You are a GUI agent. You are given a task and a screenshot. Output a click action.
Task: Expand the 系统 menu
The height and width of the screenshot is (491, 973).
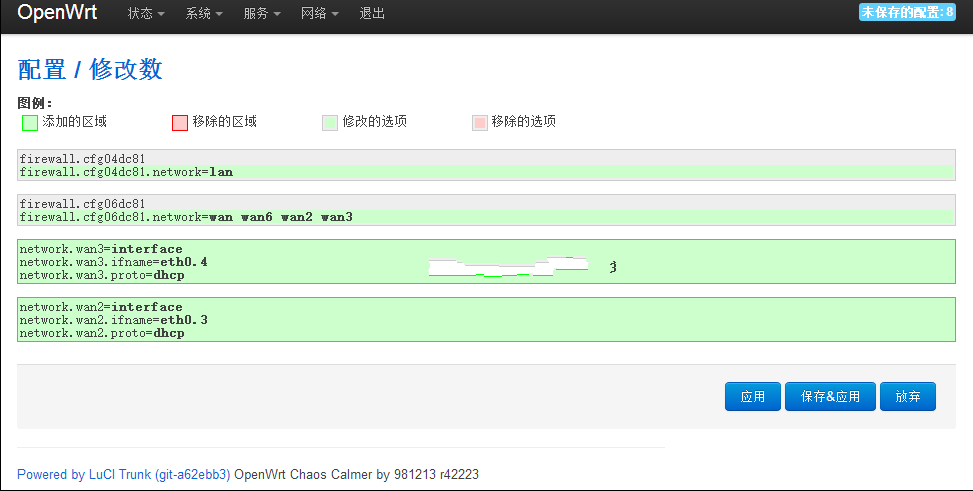click(x=204, y=14)
